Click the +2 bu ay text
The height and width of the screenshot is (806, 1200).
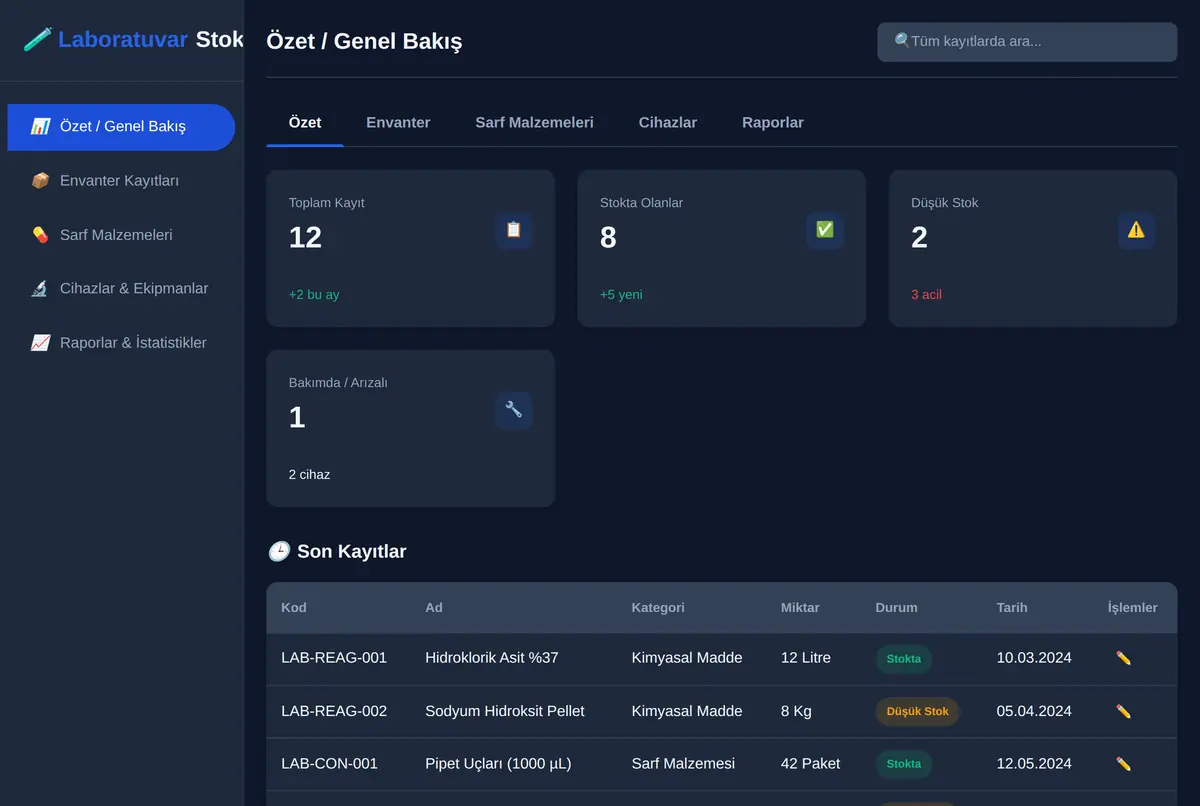pyautogui.click(x=314, y=295)
